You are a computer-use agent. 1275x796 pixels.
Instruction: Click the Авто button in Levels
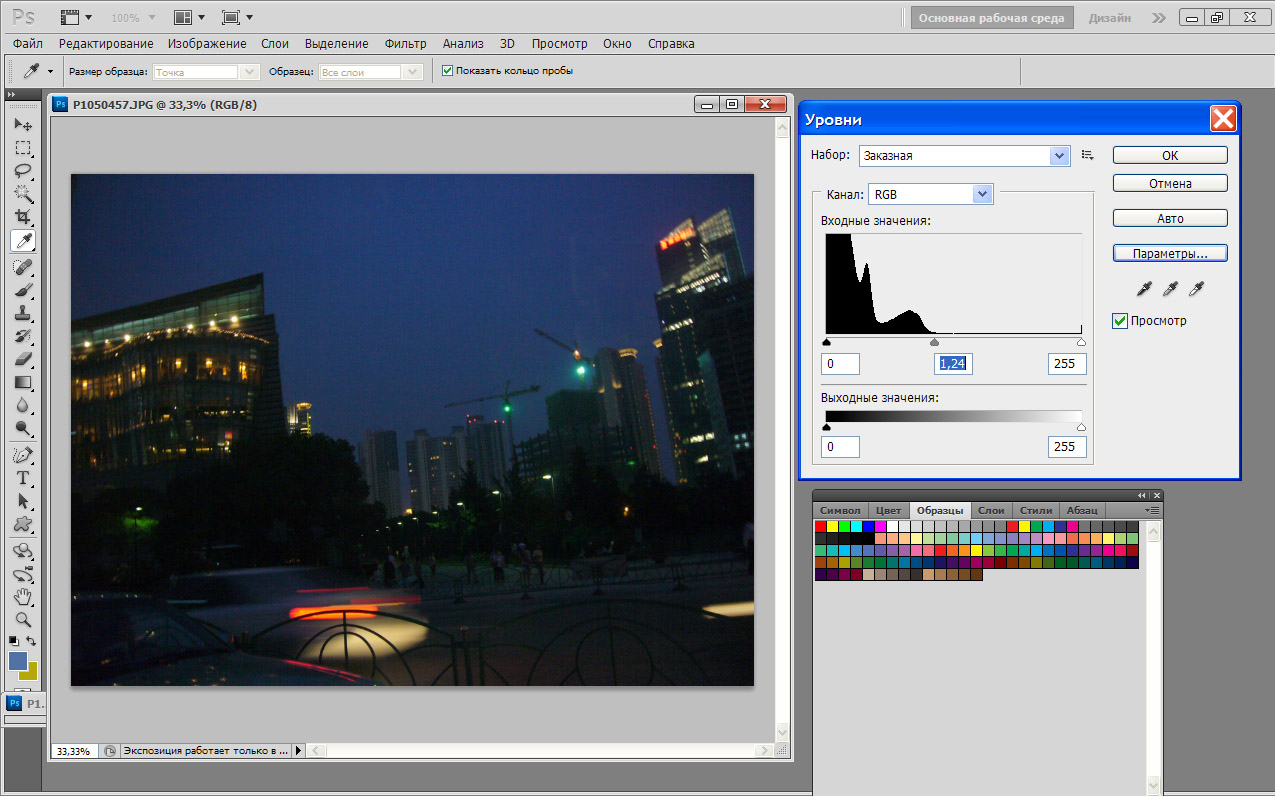pos(1169,219)
